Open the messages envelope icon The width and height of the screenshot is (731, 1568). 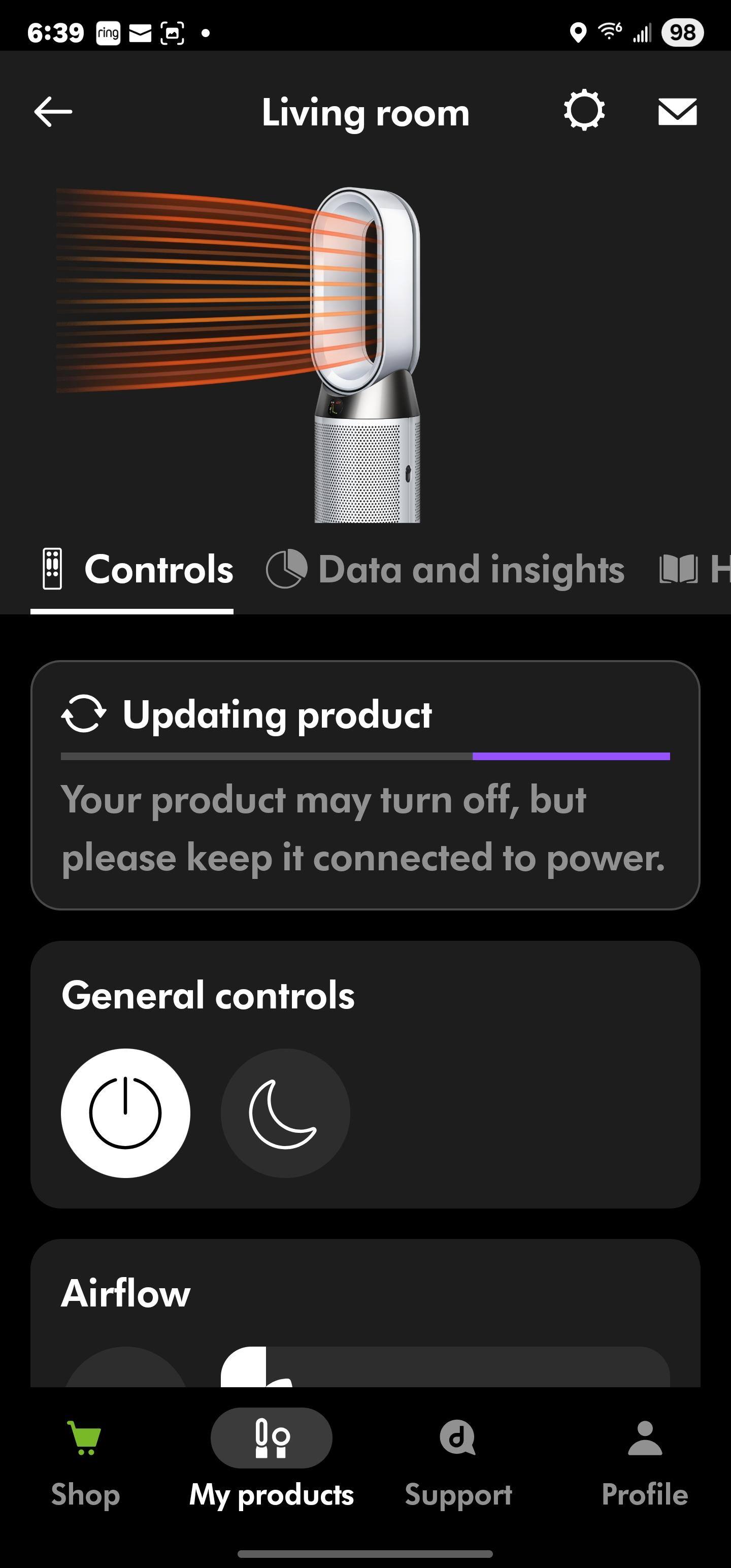pyautogui.click(x=677, y=112)
